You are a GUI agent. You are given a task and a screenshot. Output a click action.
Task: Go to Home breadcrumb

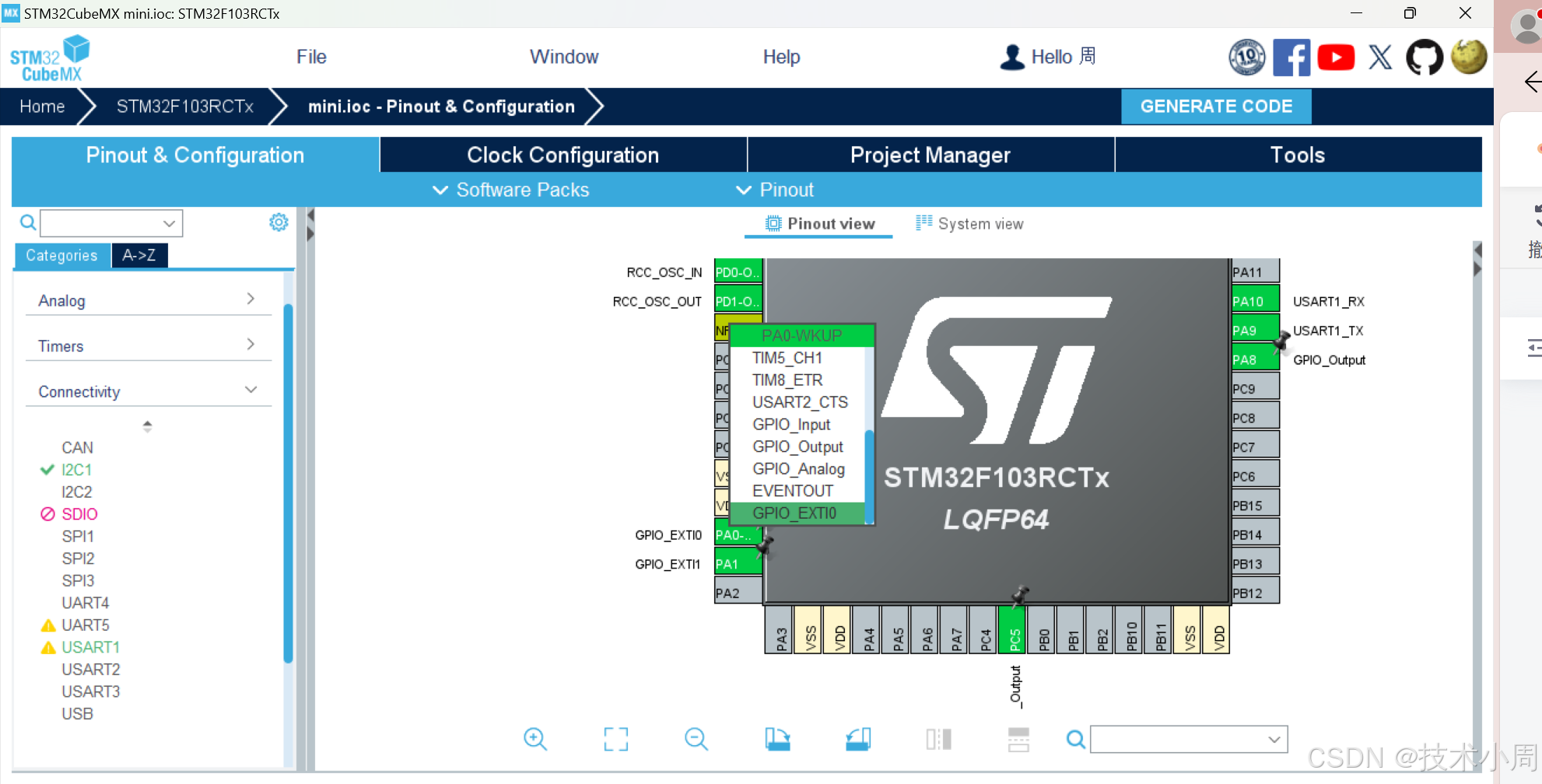42,107
